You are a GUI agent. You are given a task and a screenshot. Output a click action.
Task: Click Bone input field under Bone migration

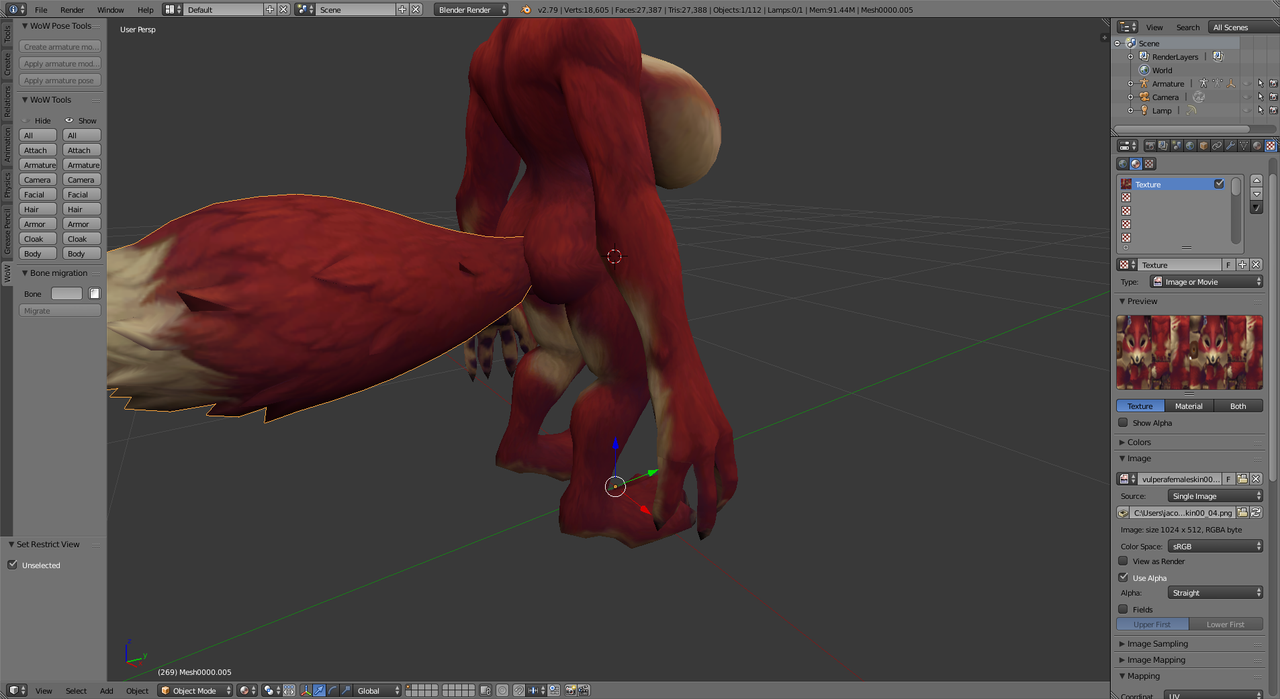coord(67,294)
